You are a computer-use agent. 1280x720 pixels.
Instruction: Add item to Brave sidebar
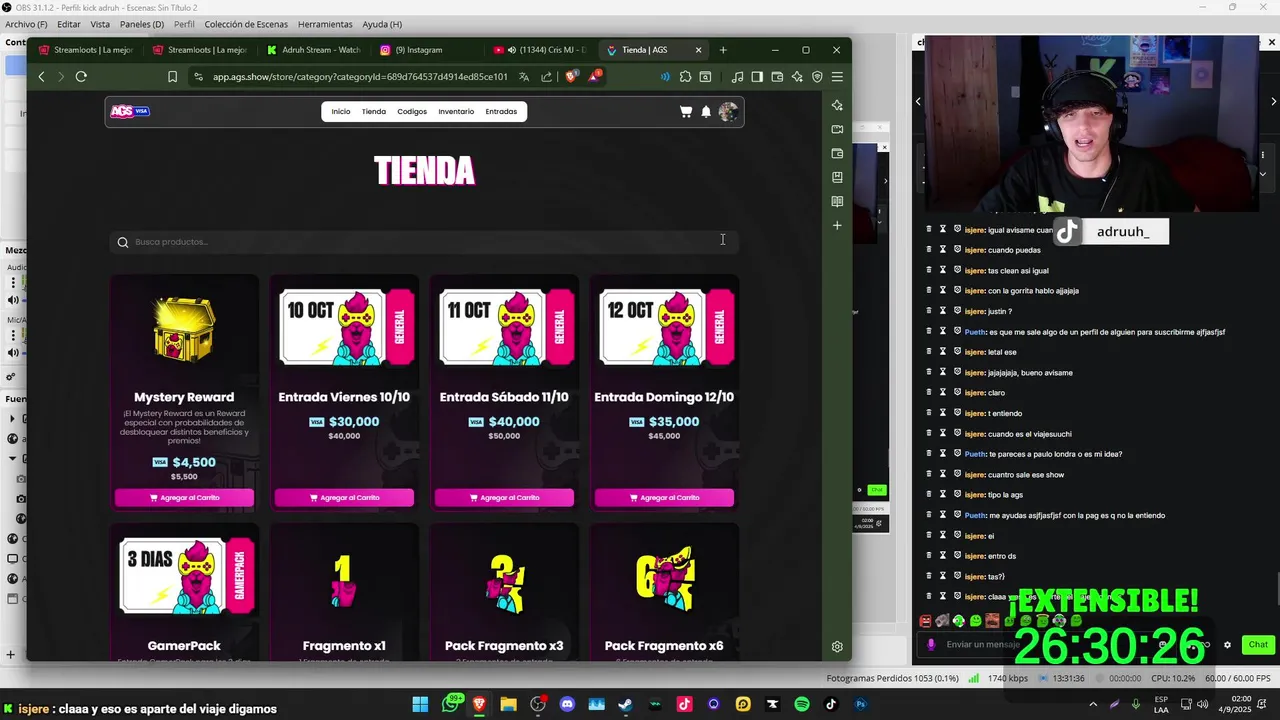837,225
